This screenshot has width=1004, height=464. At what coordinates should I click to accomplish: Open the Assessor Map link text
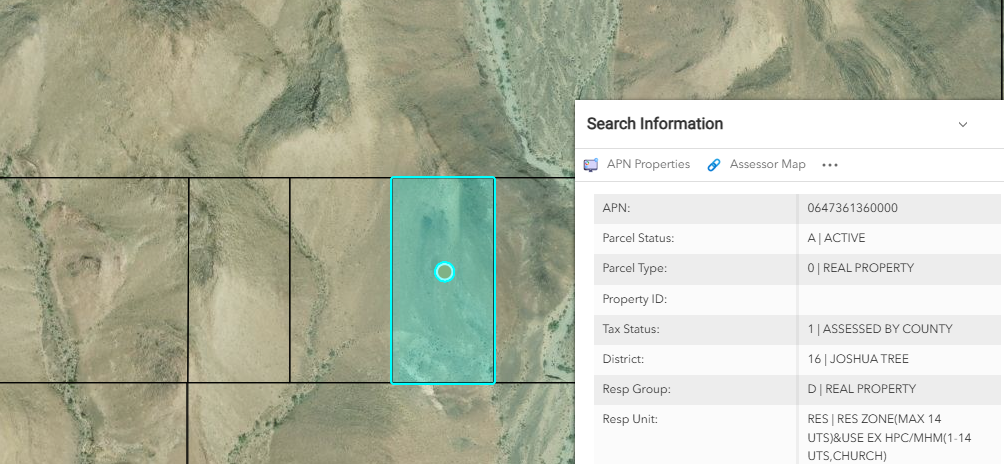[767, 164]
